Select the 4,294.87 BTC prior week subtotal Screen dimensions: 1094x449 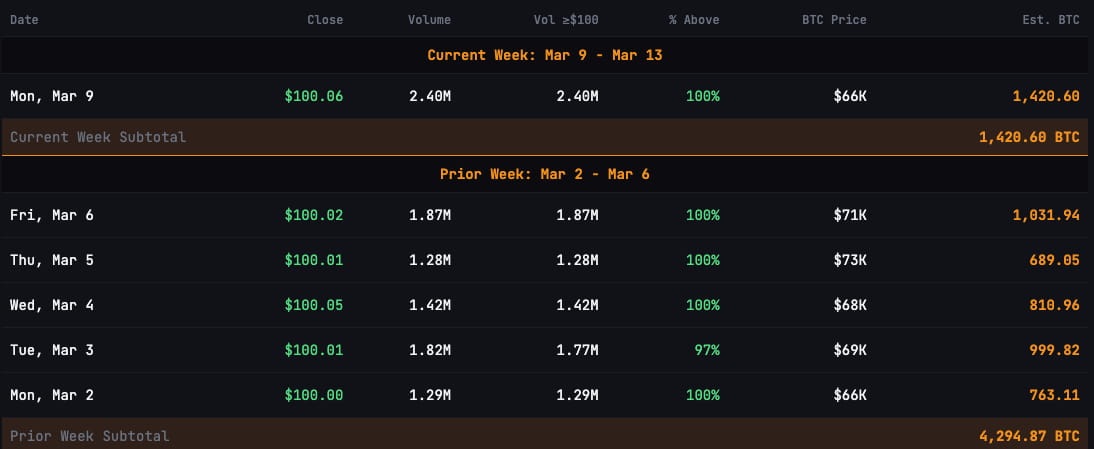pos(1029,436)
